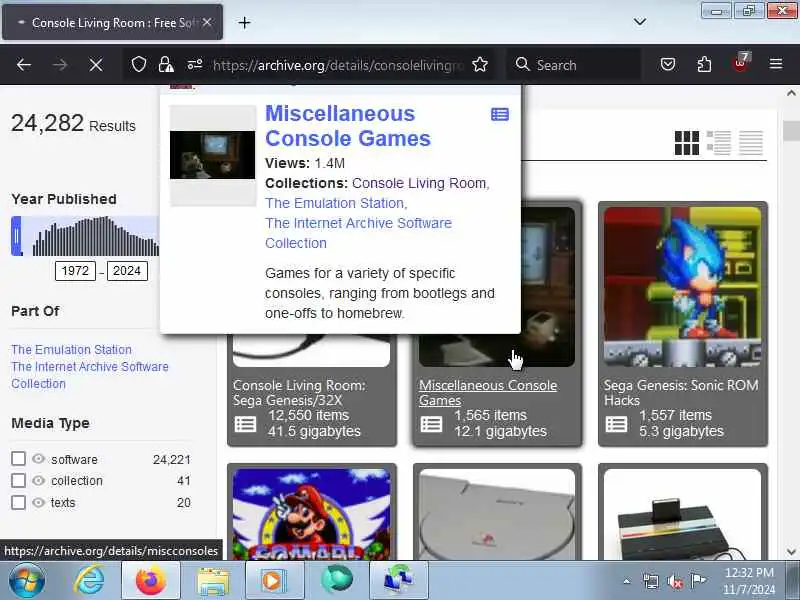This screenshot has width=800, height=600.
Task: Click list icon on Sonic ROM Hacks card
Action: (x=616, y=424)
